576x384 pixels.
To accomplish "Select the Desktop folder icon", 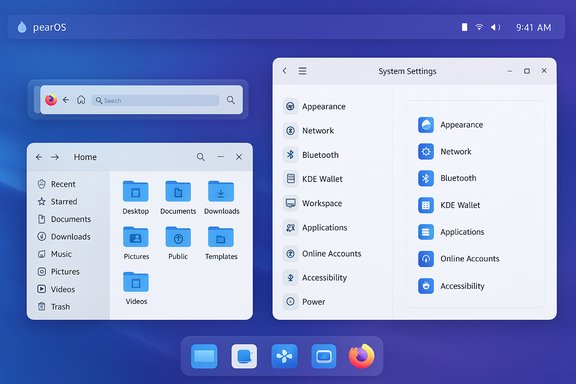I will tap(136, 191).
